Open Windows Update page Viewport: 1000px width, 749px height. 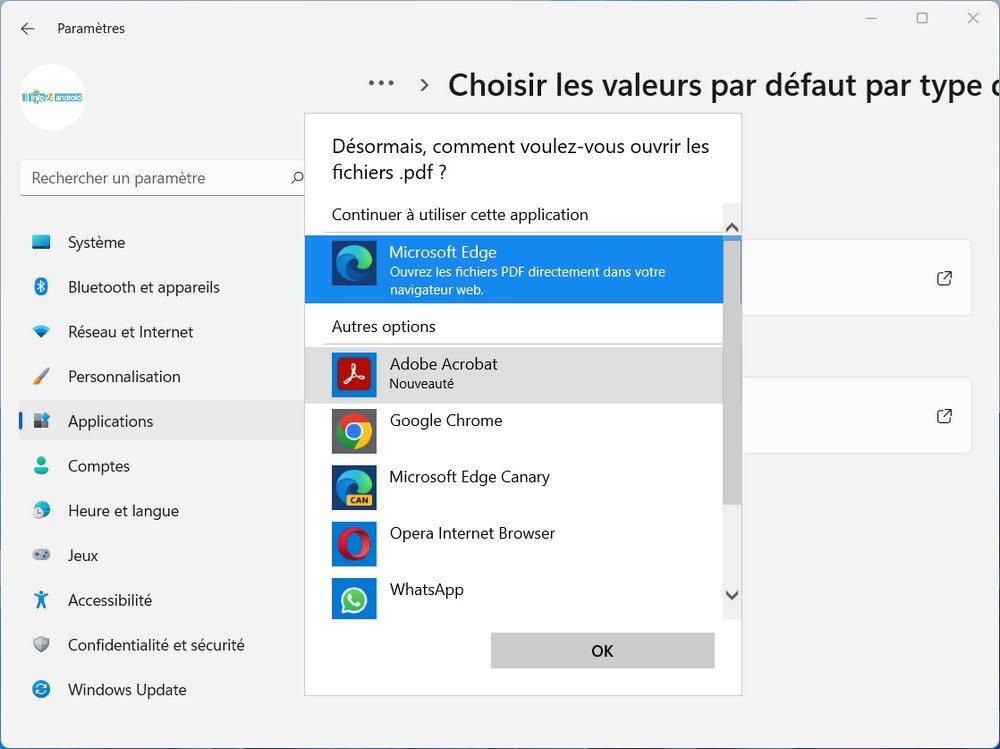point(163,690)
